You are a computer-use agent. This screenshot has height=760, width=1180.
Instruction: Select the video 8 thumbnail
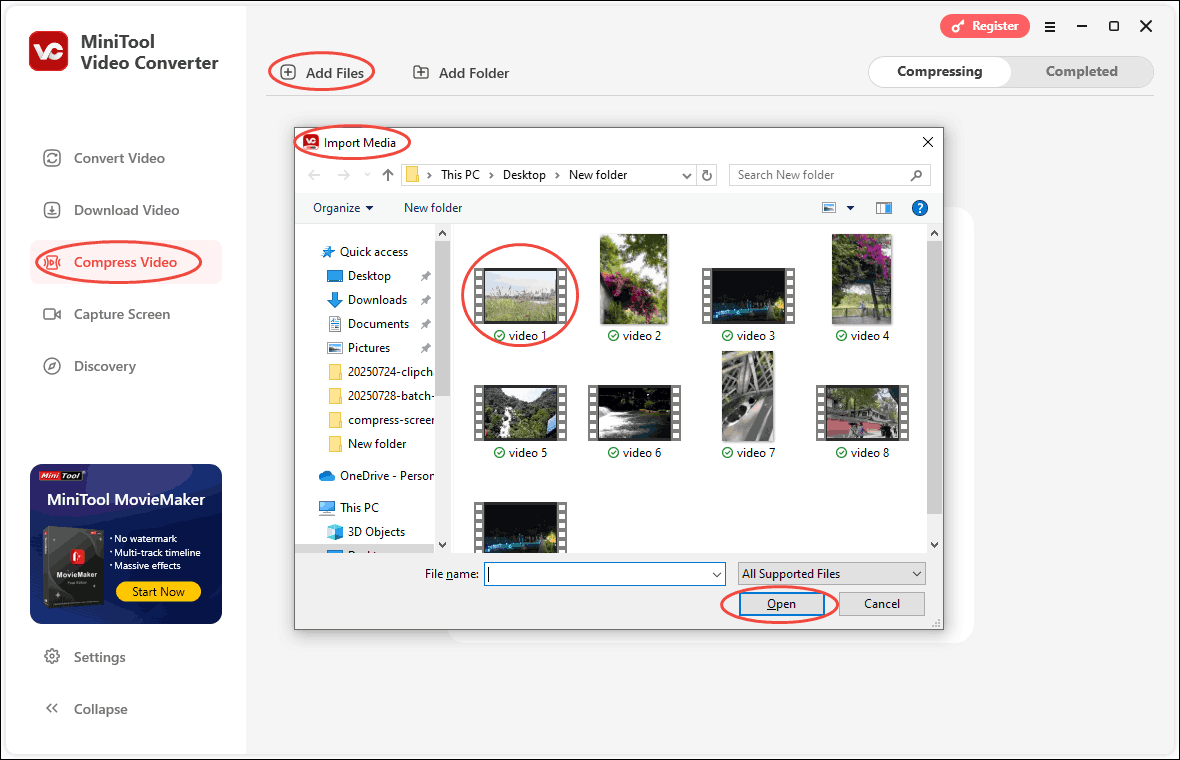click(862, 413)
